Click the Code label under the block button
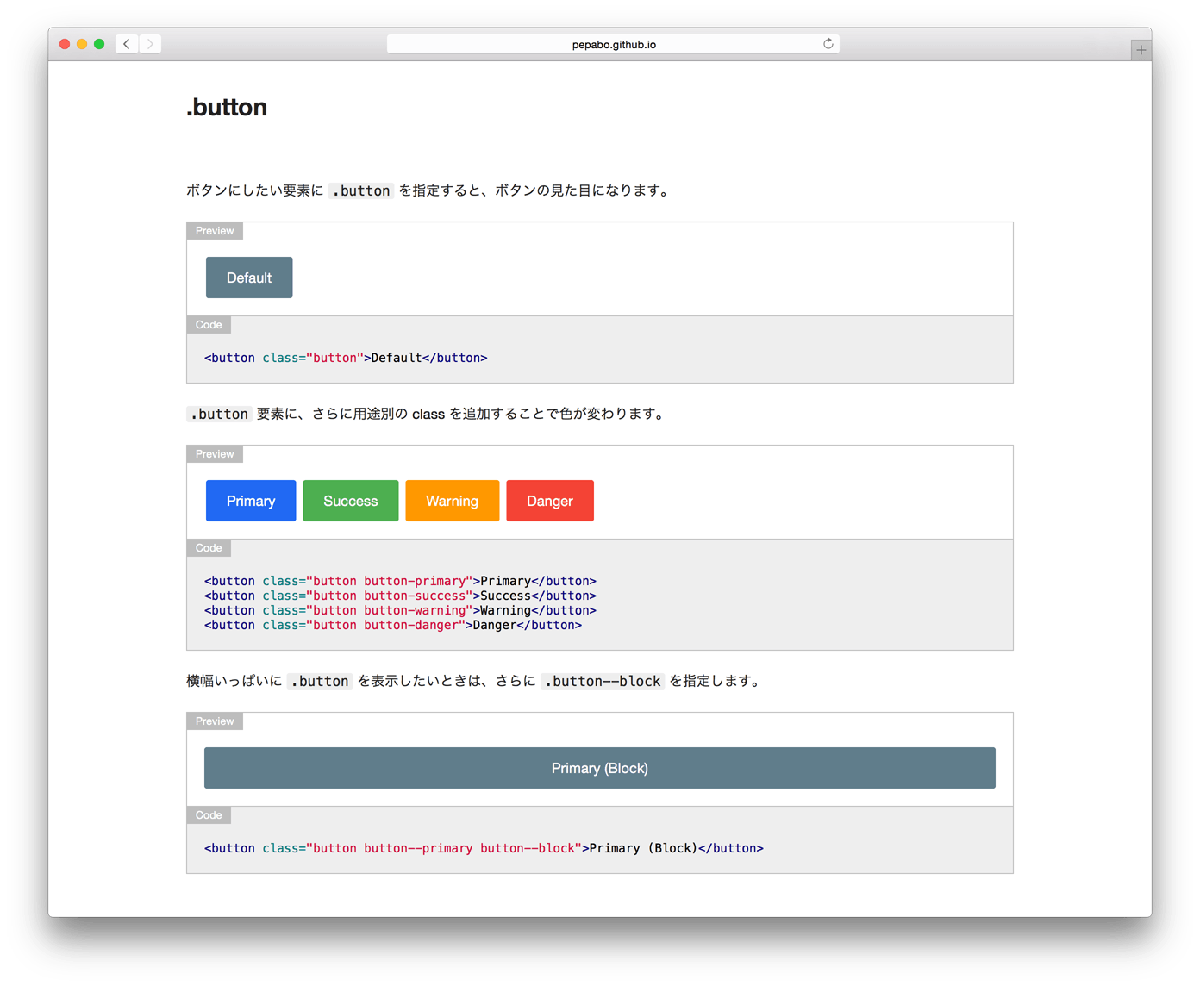The height and width of the screenshot is (986, 1200). [x=209, y=815]
